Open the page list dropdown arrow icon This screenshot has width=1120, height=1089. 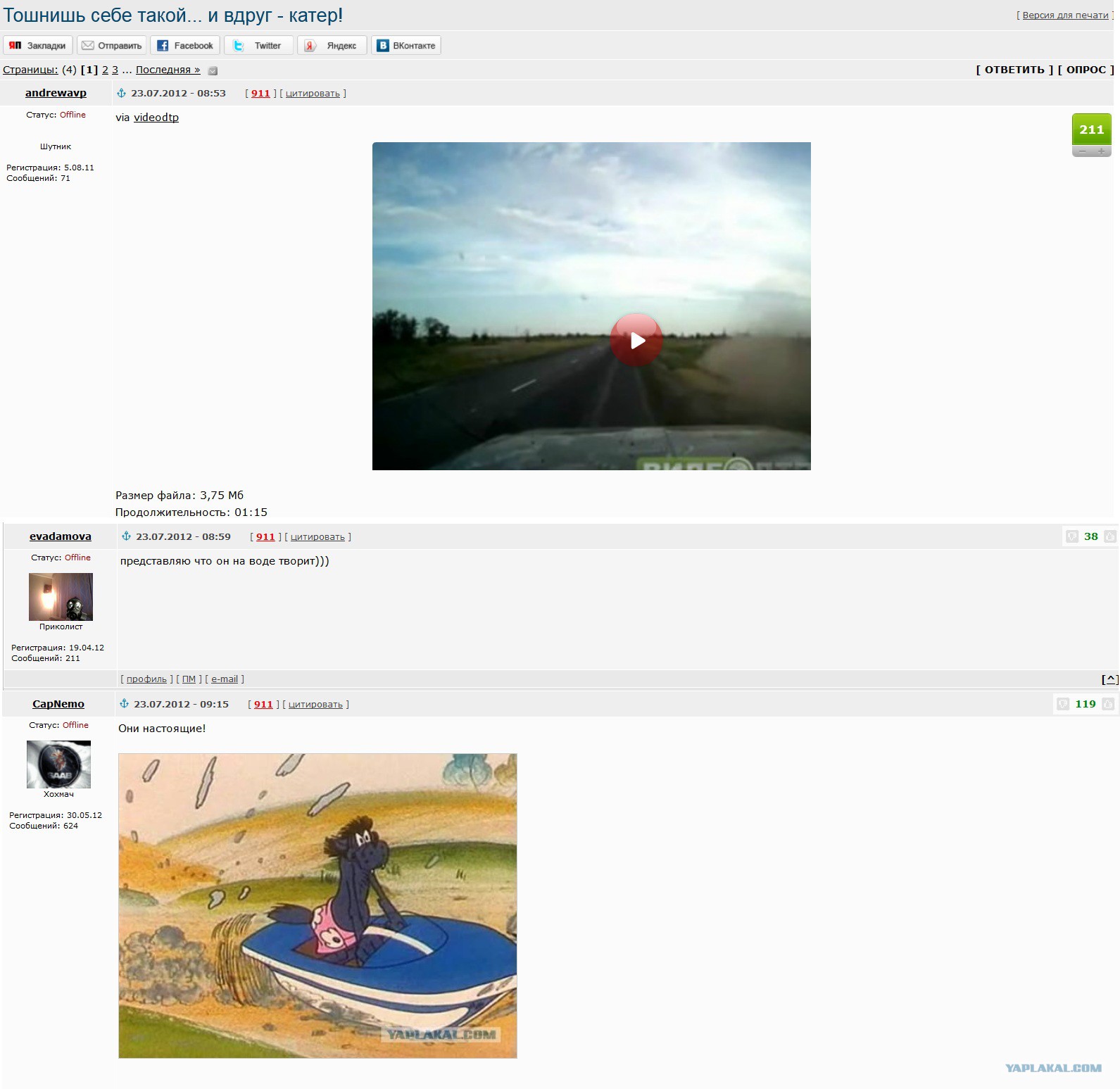point(213,70)
